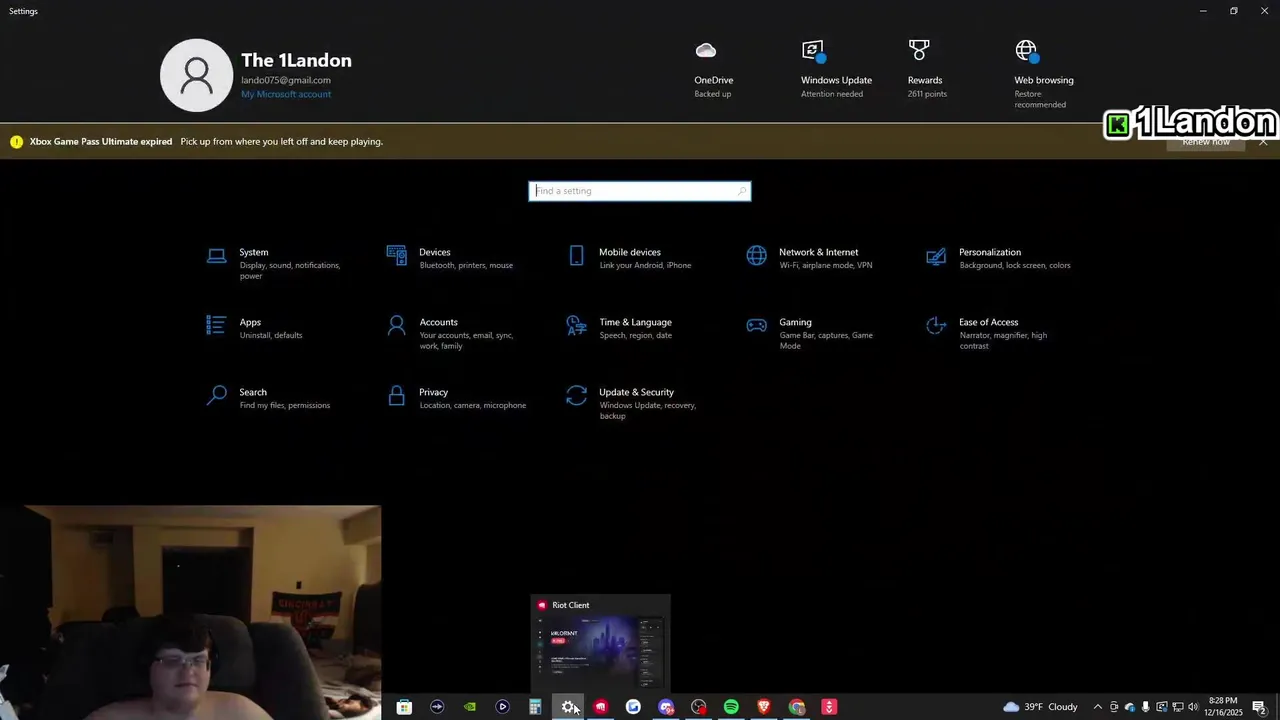Click the lando075@gmail.com email text

tap(286, 80)
